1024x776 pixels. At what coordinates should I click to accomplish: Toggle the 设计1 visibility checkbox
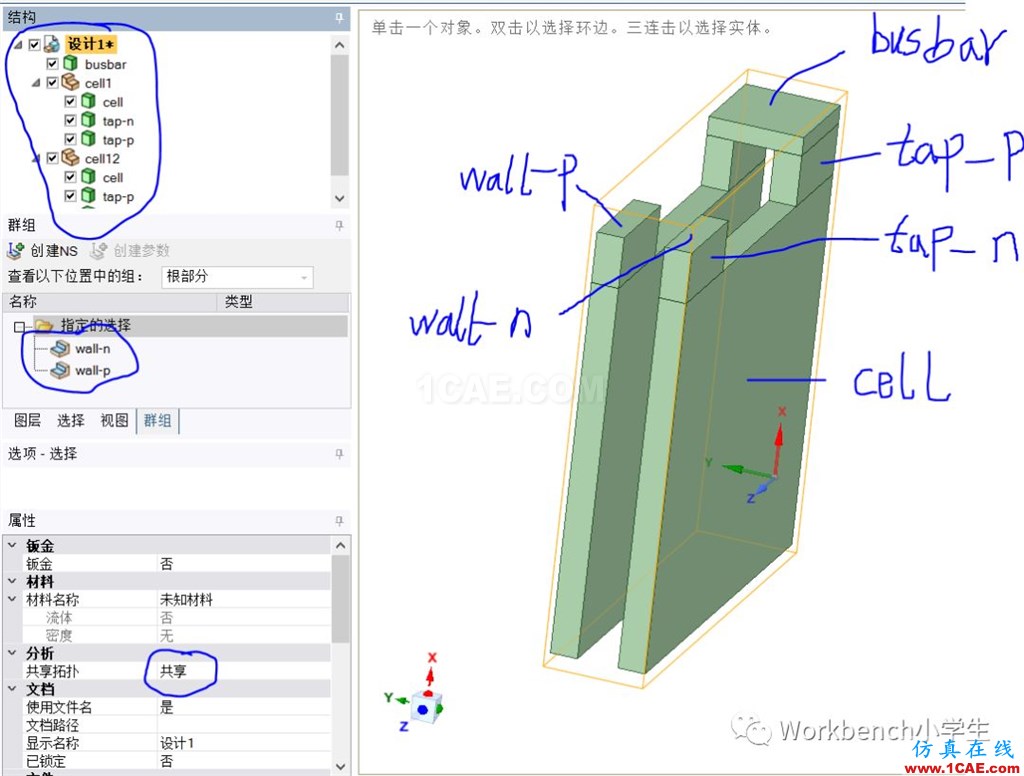(35, 45)
